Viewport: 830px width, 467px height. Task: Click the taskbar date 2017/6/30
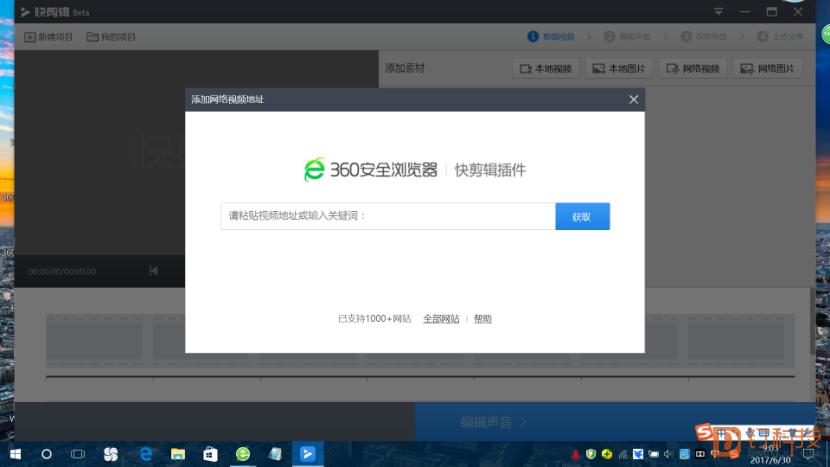point(770,460)
